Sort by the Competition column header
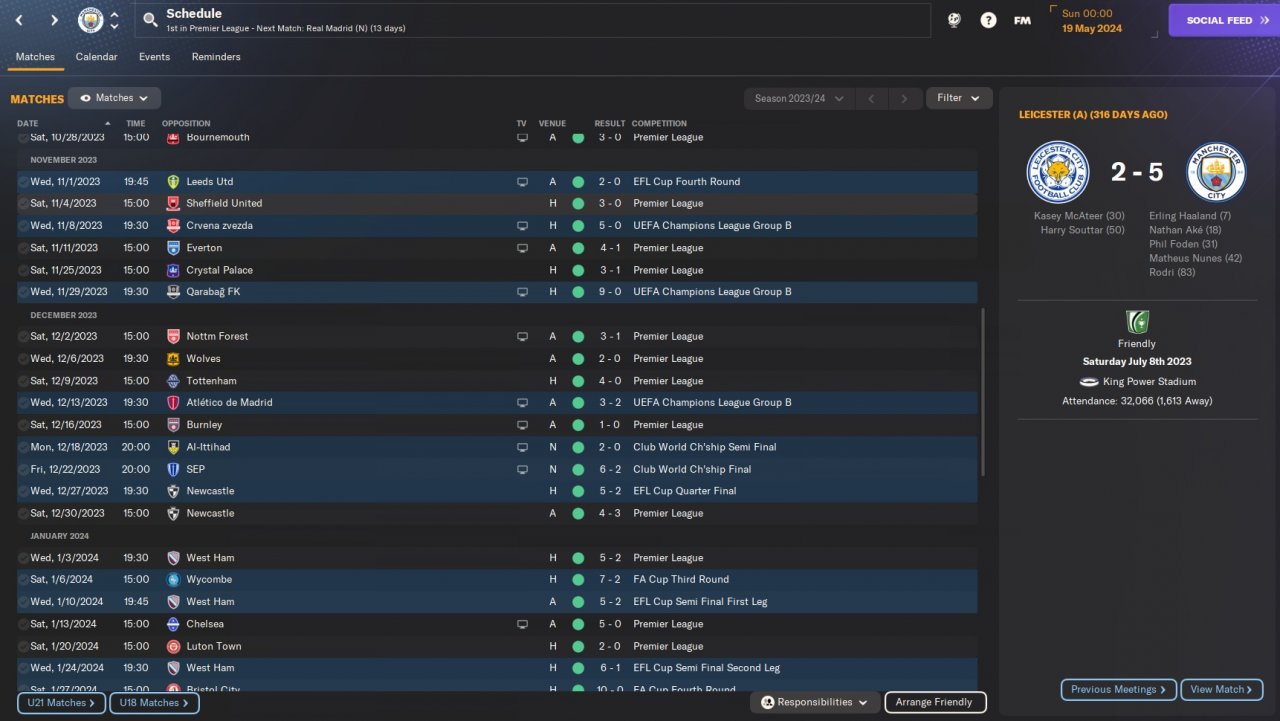 click(659, 124)
